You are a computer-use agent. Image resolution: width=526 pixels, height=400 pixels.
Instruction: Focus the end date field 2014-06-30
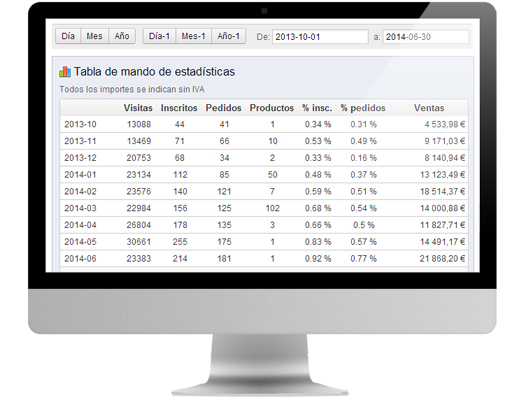(x=426, y=37)
